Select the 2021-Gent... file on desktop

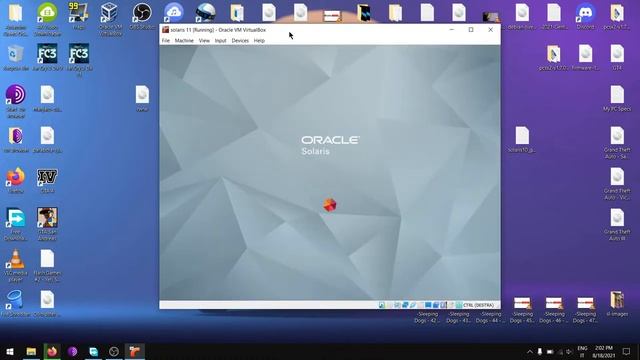[x=554, y=16]
